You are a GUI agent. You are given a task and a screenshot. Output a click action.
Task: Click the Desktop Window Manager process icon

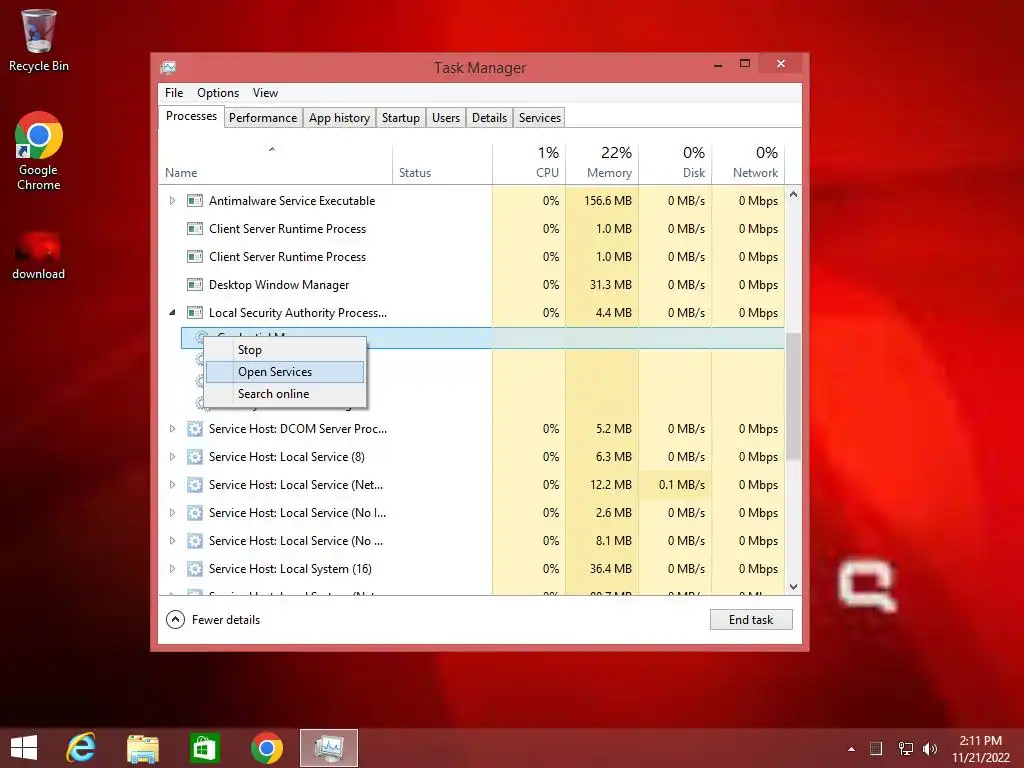pyautogui.click(x=195, y=285)
